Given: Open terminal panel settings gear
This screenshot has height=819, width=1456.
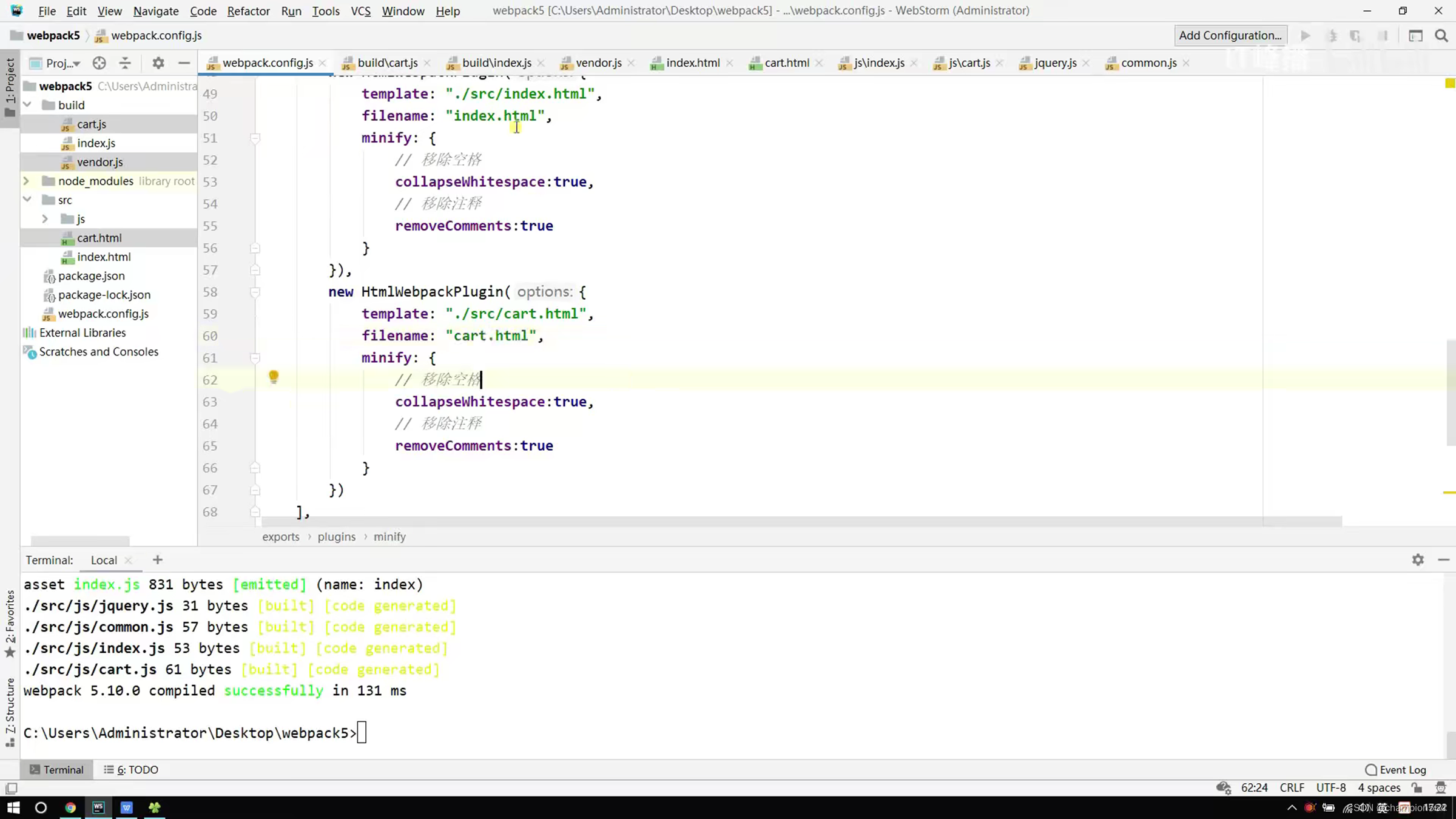Looking at the screenshot, I should (1418, 560).
